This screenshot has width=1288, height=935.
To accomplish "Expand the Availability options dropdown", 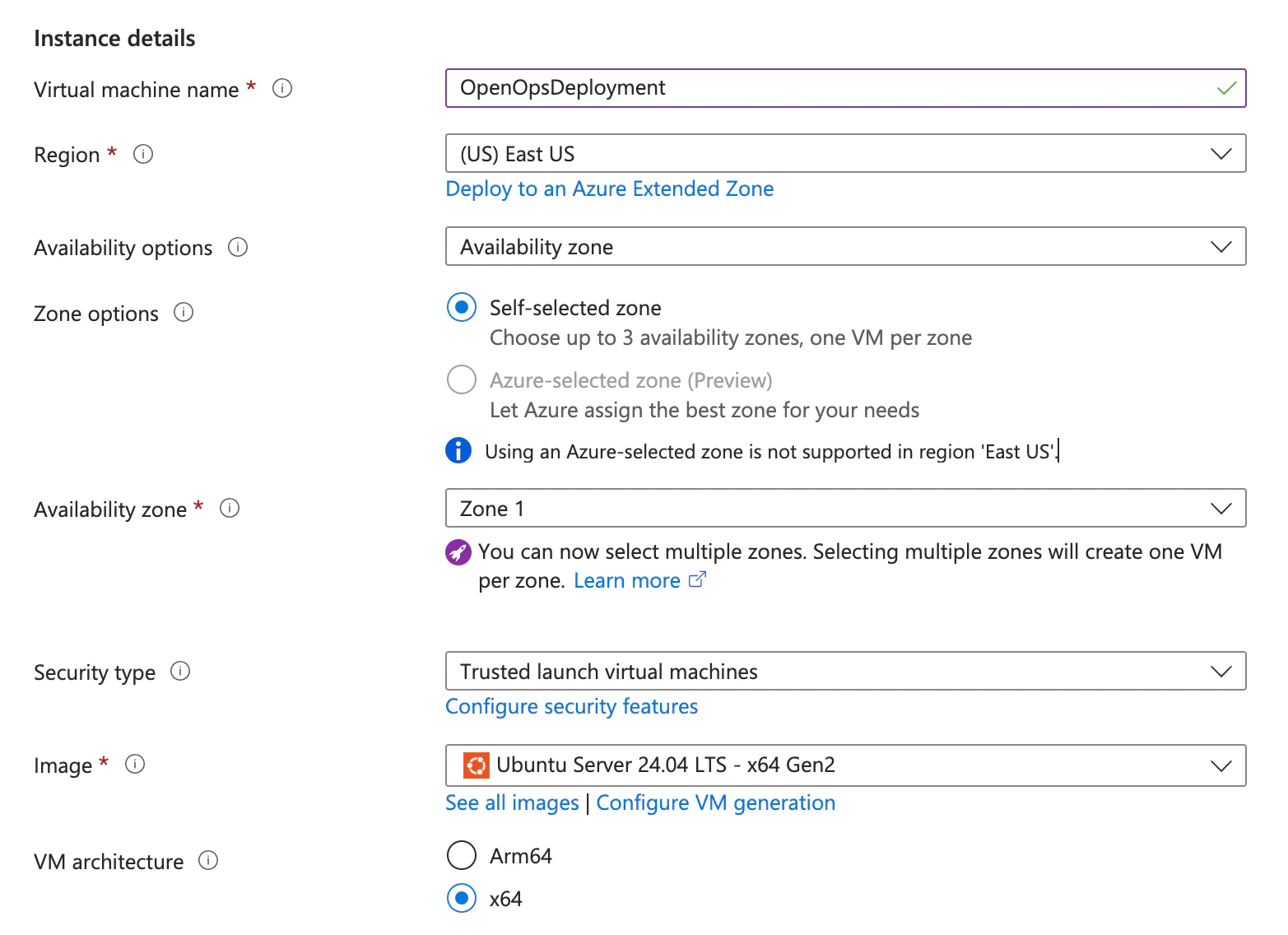I will (x=845, y=247).
